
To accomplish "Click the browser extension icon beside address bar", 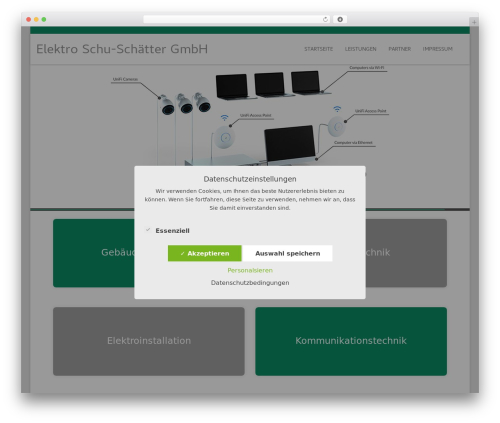I will (340, 19).
